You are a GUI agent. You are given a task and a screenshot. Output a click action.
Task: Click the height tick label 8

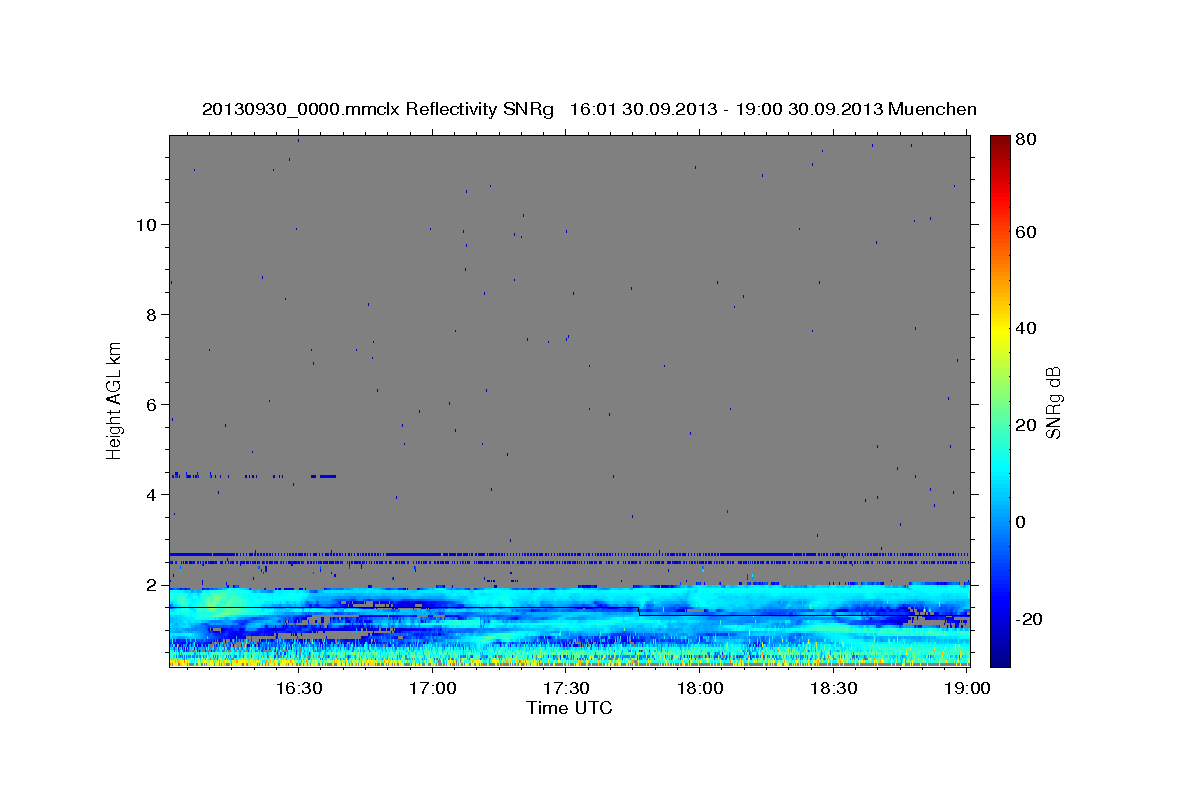150,314
